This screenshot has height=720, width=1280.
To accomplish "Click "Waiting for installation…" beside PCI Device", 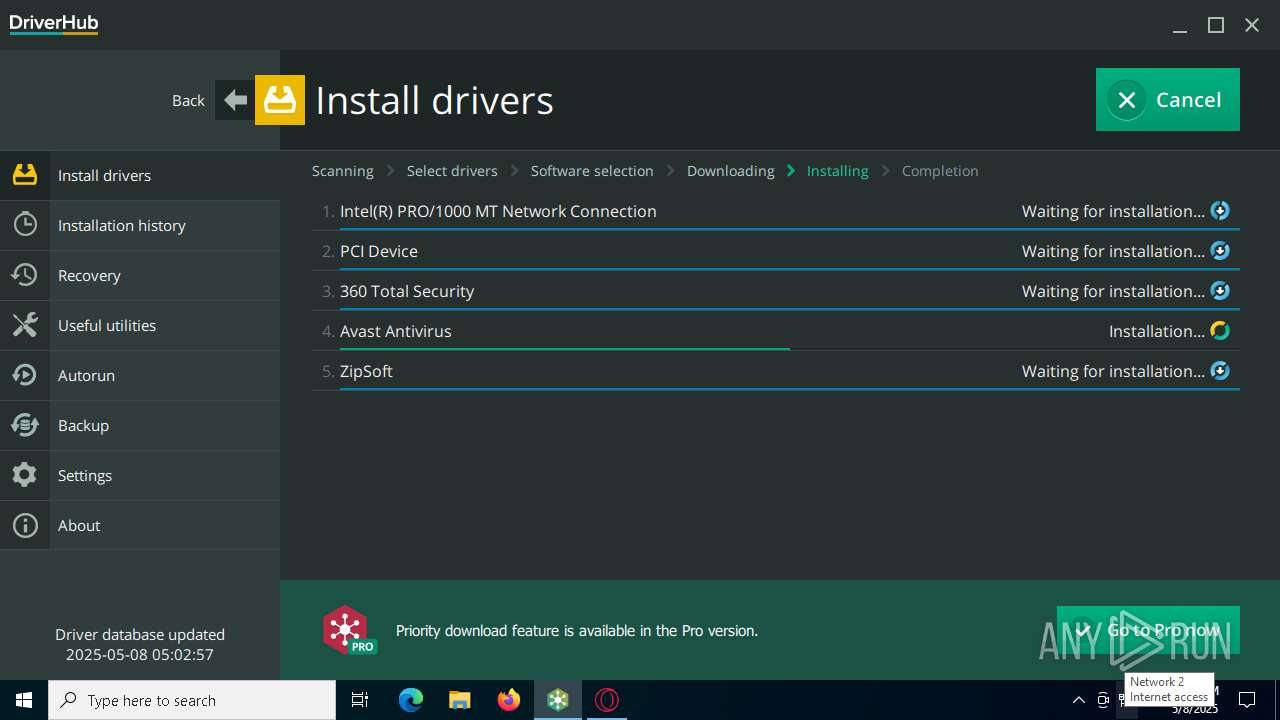I will [1113, 251].
